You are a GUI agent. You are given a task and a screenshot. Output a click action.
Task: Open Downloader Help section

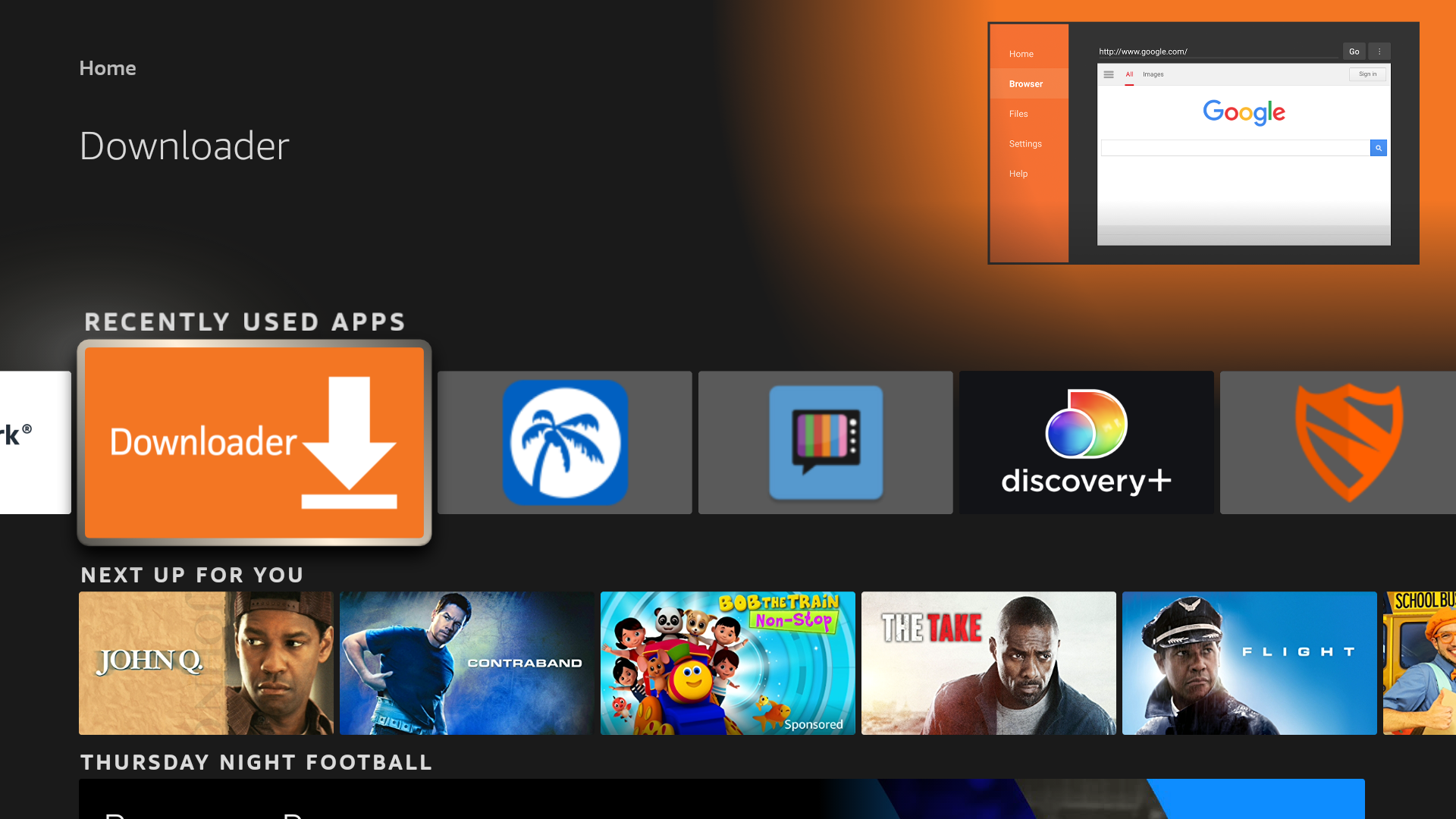[1018, 173]
